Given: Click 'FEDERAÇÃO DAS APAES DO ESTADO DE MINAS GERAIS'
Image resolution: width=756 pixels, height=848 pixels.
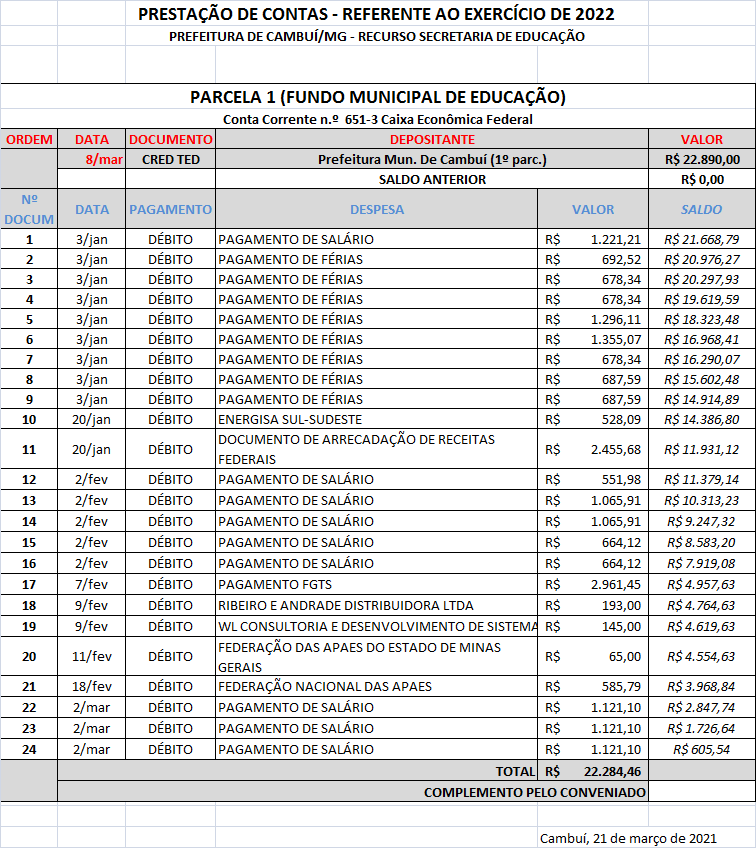Looking at the screenshot, I should tap(376, 656).
